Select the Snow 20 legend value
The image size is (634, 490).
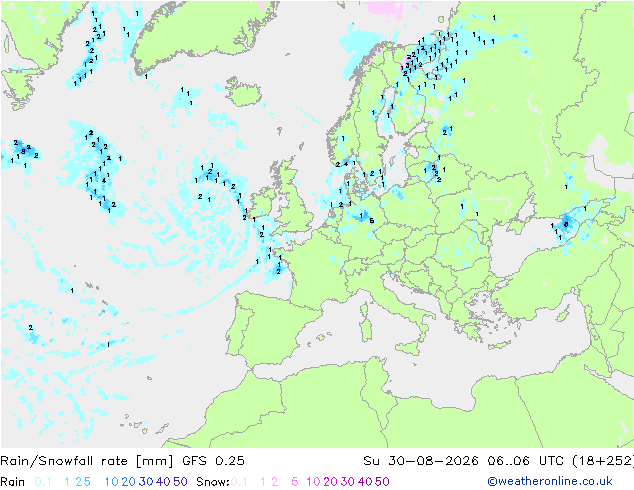(330, 482)
